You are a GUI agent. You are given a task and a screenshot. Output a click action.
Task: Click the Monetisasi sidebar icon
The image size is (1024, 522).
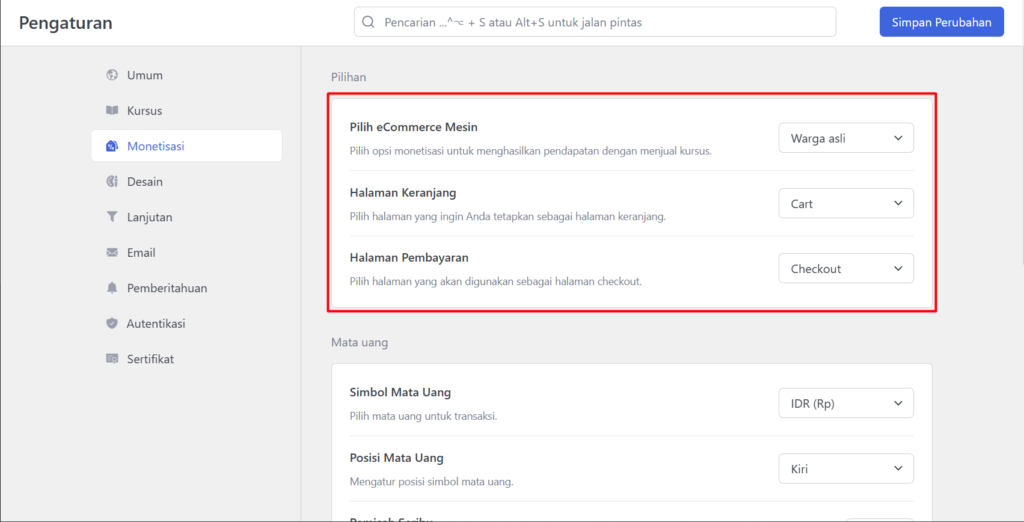[112, 146]
